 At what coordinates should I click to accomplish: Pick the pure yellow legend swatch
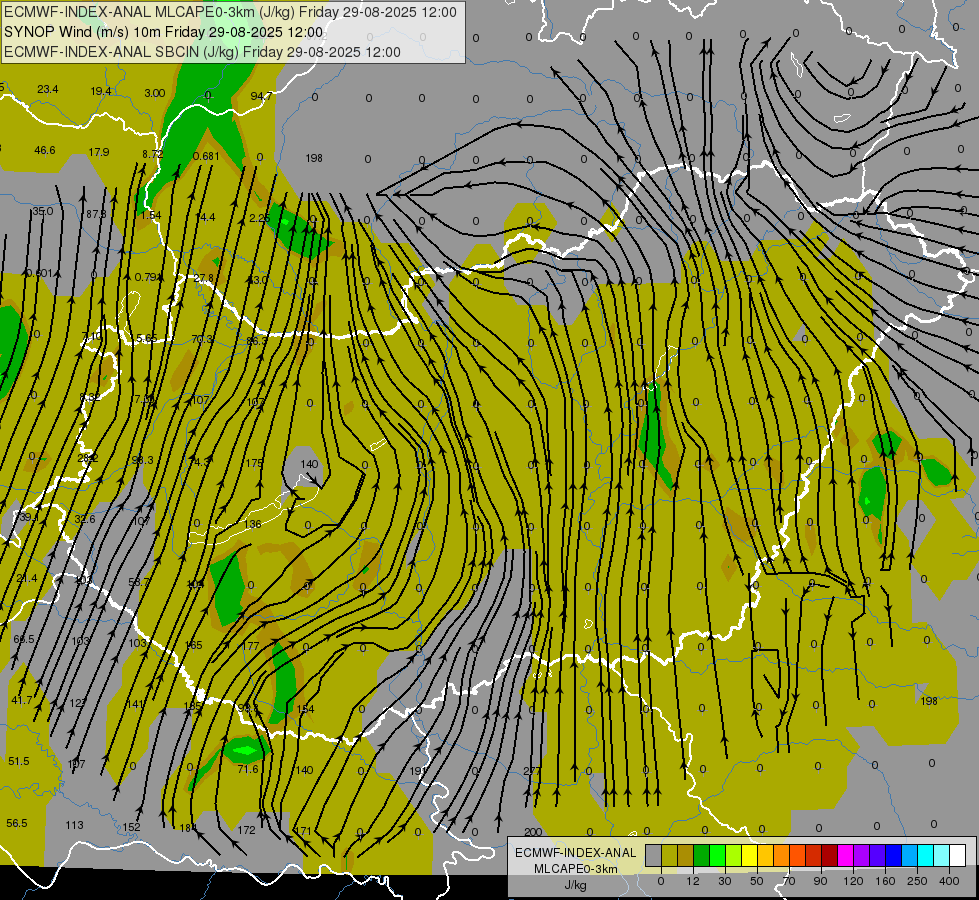pyautogui.click(x=749, y=855)
